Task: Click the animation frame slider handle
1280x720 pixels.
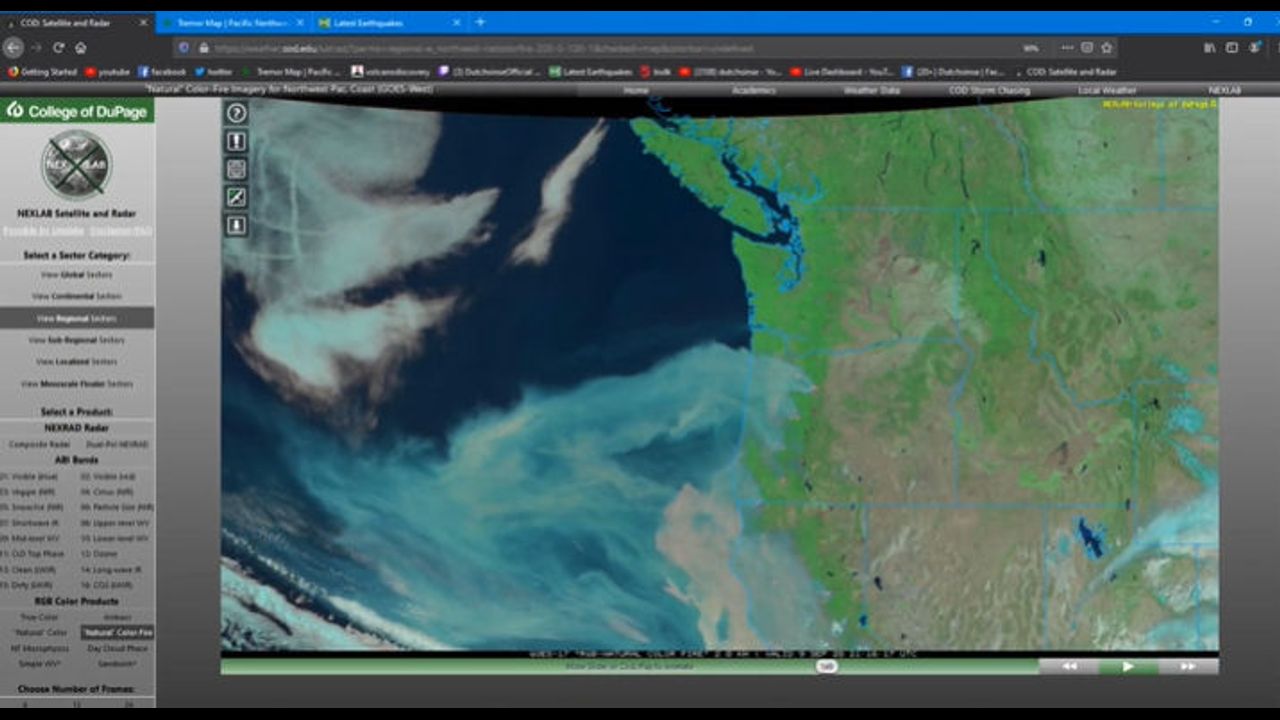Action: click(826, 666)
